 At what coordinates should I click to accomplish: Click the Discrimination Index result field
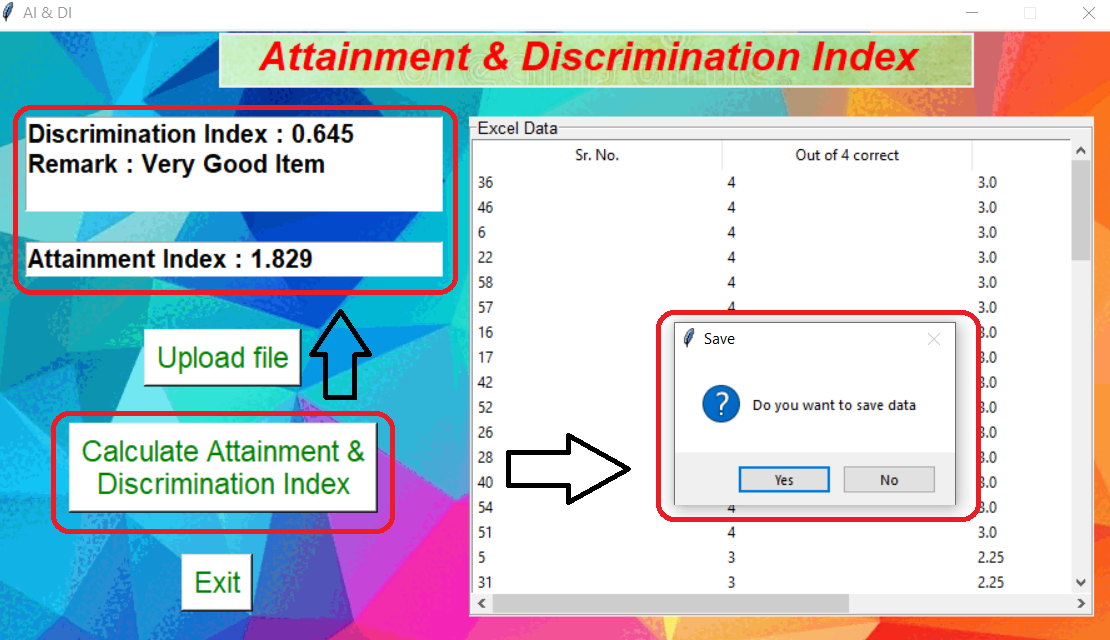[234, 164]
